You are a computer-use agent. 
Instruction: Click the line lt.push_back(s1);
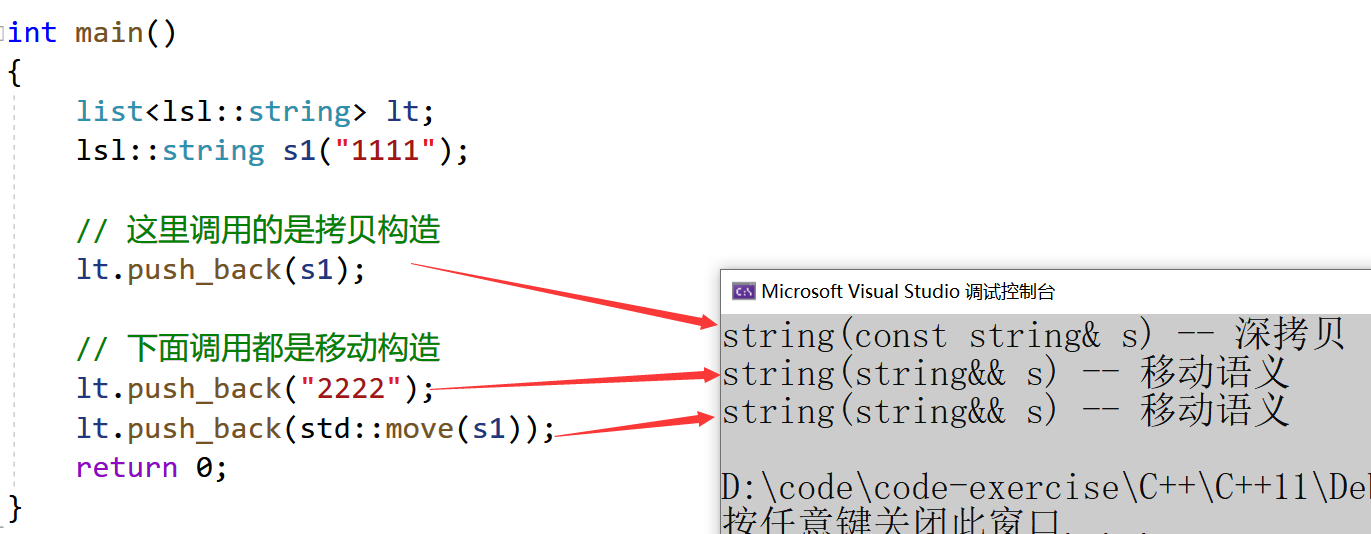point(221,270)
